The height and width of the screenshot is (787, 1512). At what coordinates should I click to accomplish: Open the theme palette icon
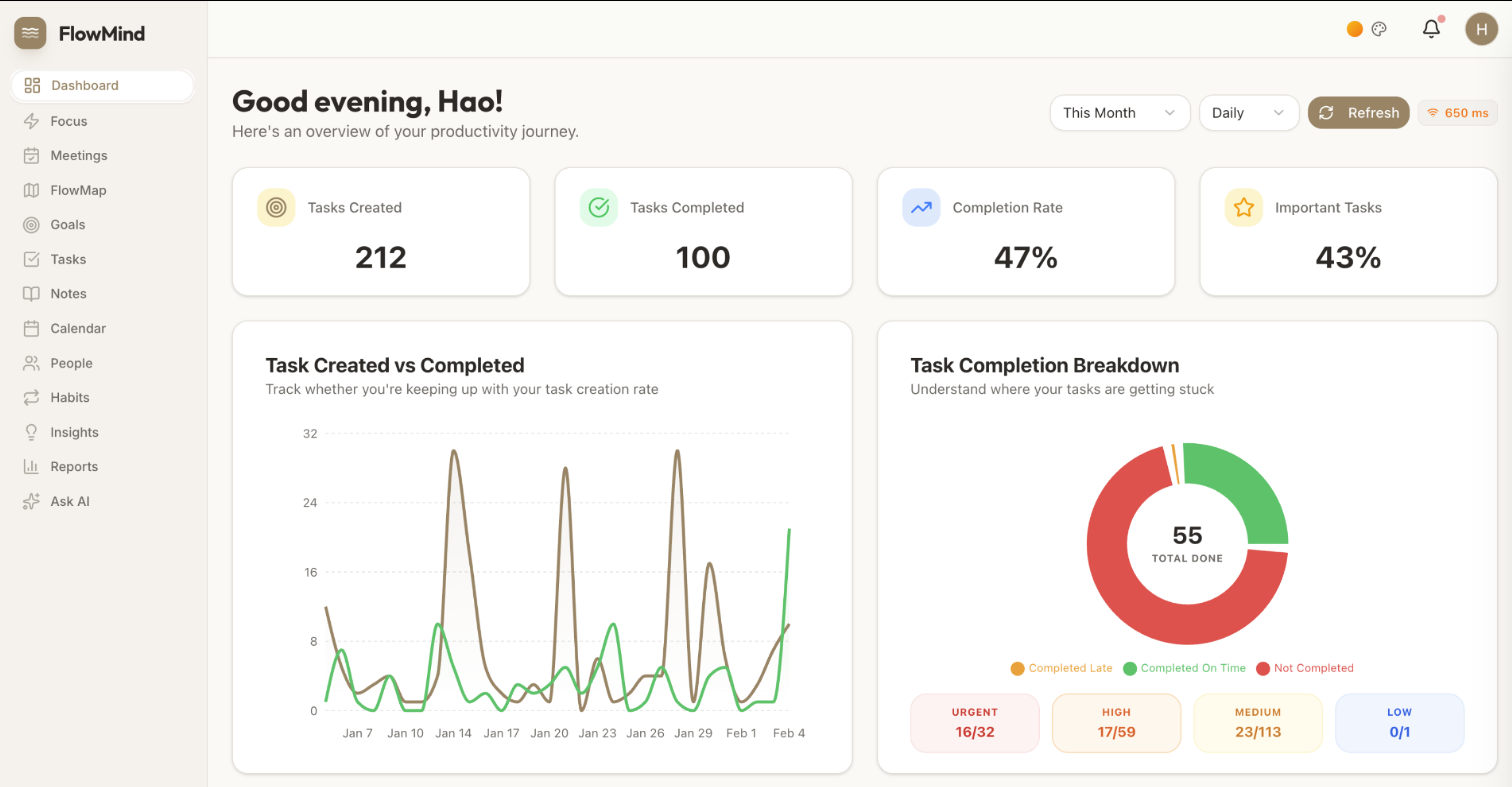(x=1379, y=29)
